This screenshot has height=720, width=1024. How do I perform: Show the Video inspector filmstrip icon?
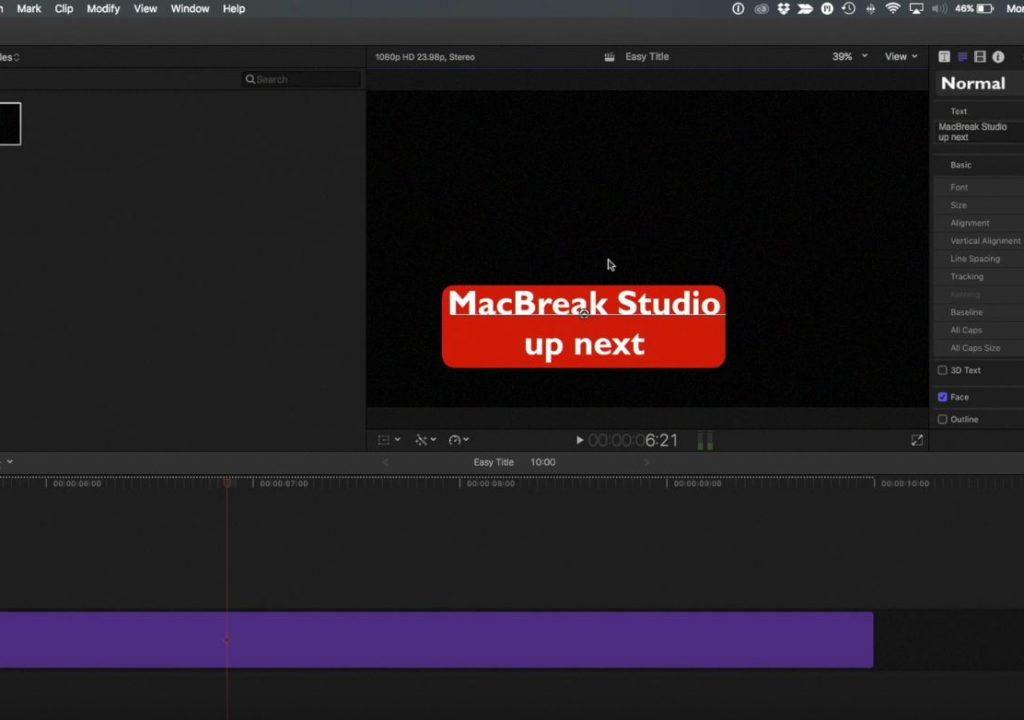tap(980, 57)
